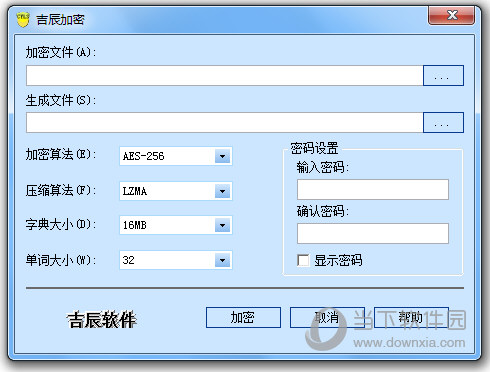Browse for the file to encrypt (加密文件)
Image resolution: width=490 pixels, height=372 pixels.
point(443,76)
